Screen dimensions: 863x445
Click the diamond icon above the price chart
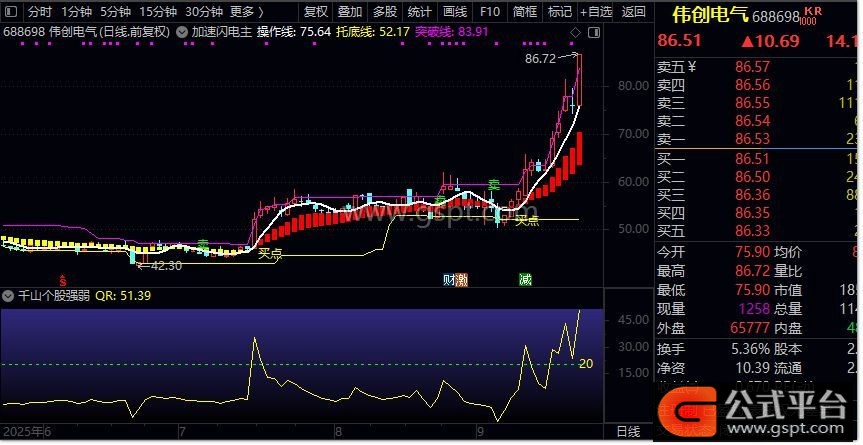[x=574, y=31]
